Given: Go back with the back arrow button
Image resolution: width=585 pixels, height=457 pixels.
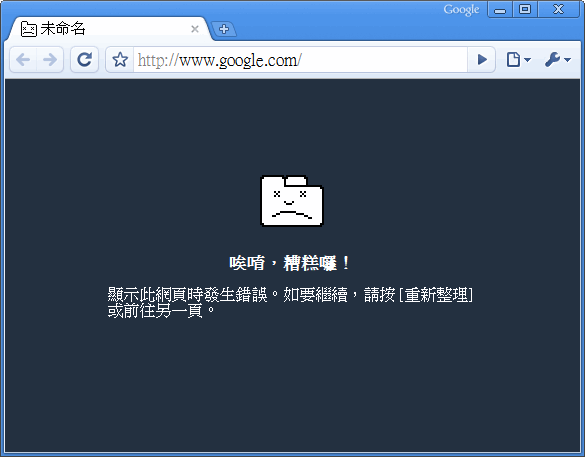Looking at the screenshot, I should [23, 59].
